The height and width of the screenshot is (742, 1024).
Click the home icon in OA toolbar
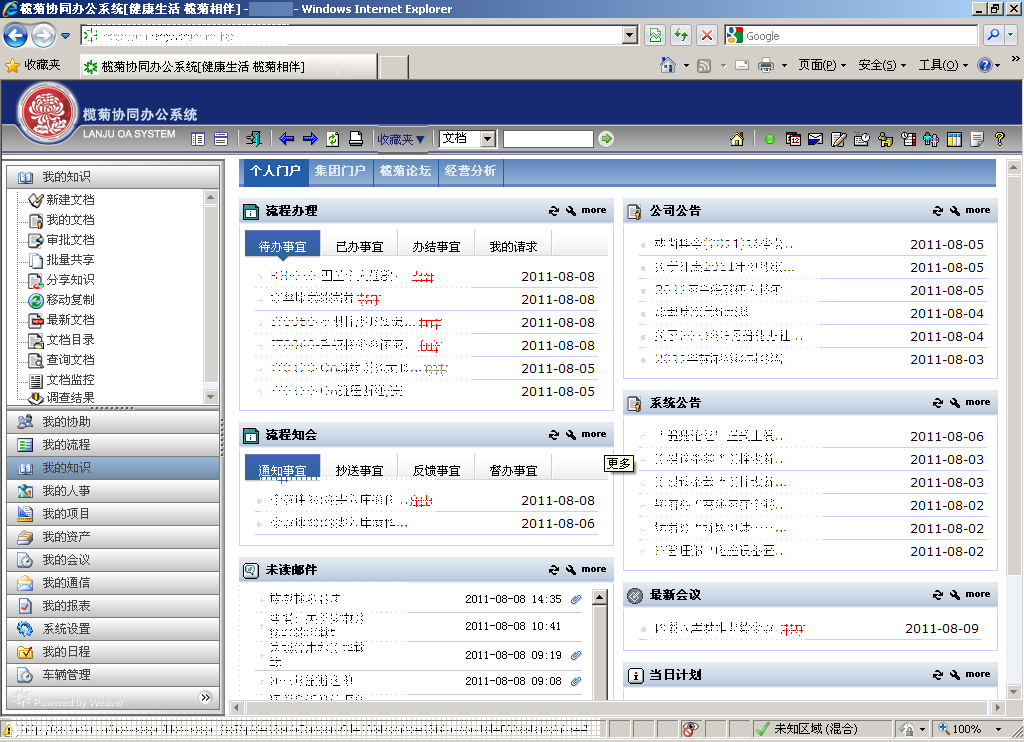(737, 139)
